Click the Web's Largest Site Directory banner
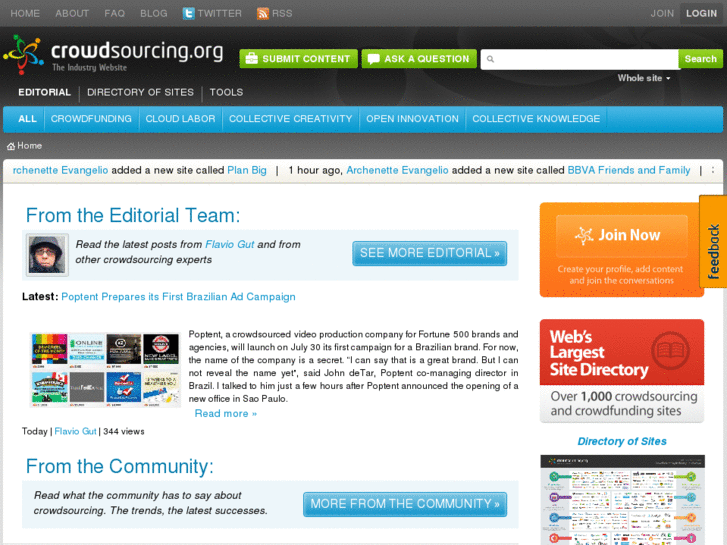This screenshot has height=545, width=727. (x=621, y=371)
